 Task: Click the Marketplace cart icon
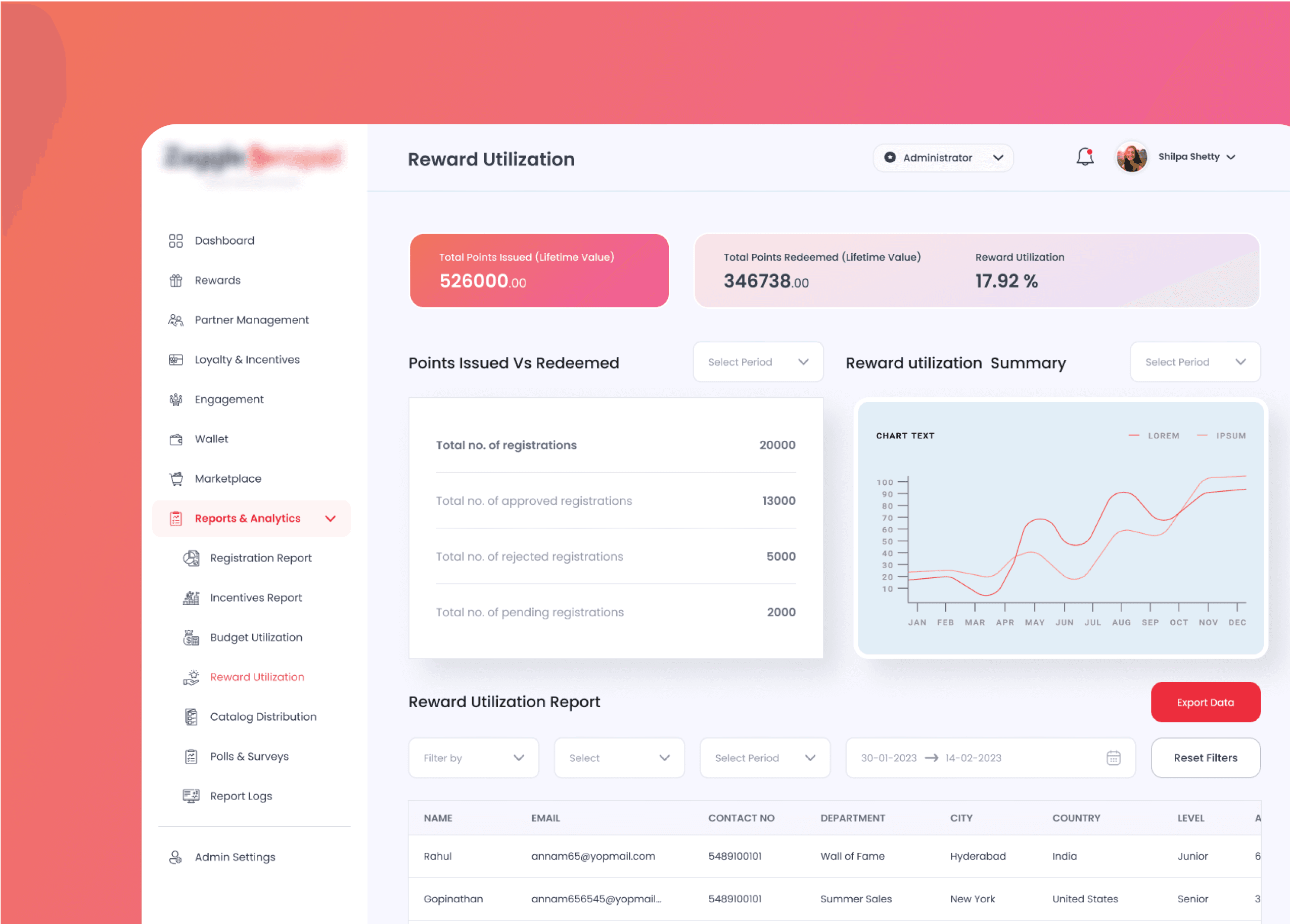(x=176, y=479)
